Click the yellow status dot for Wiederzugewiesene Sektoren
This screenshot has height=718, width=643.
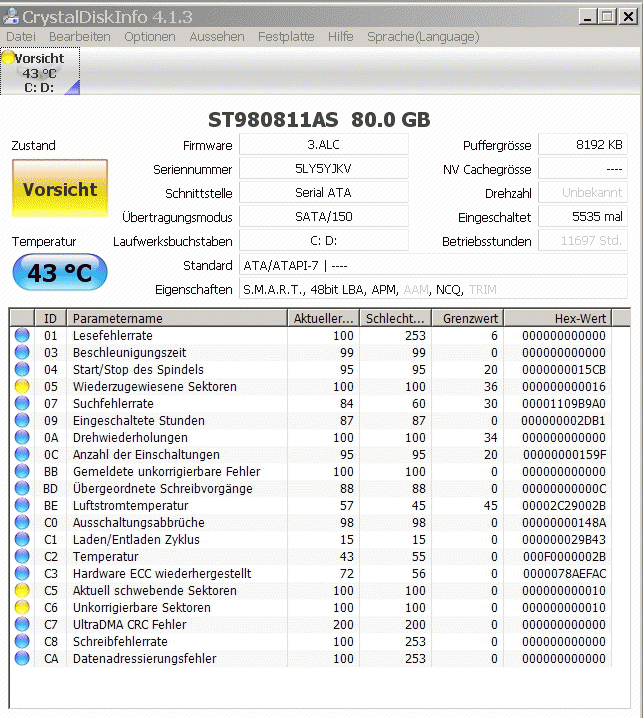click(x=22, y=386)
